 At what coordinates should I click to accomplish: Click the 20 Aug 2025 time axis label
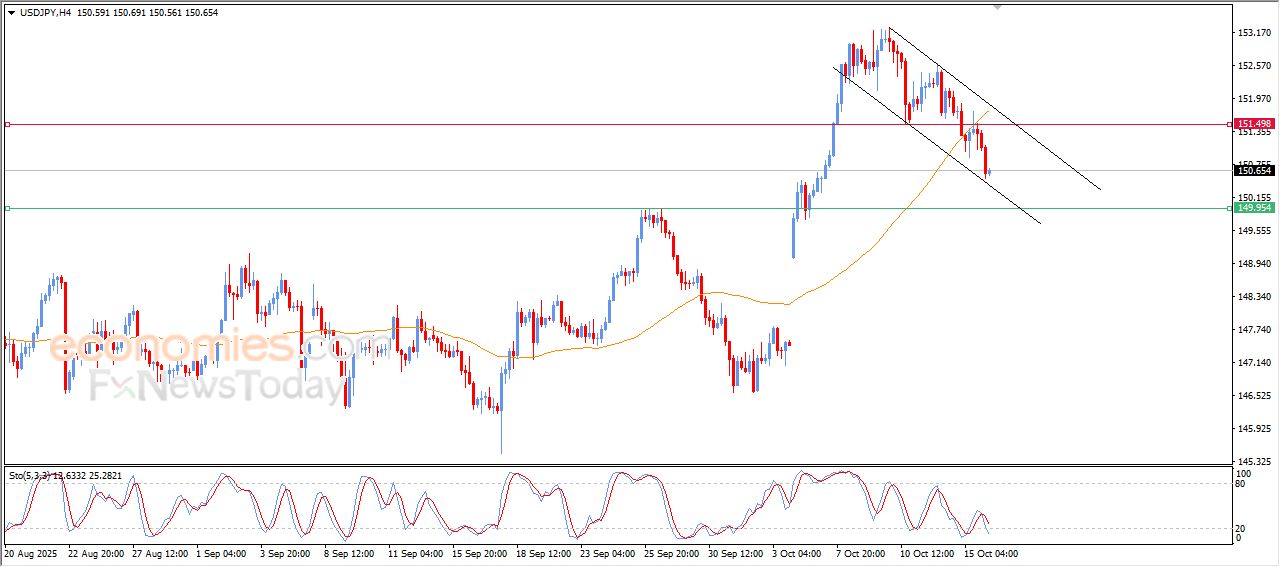point(32,553)
